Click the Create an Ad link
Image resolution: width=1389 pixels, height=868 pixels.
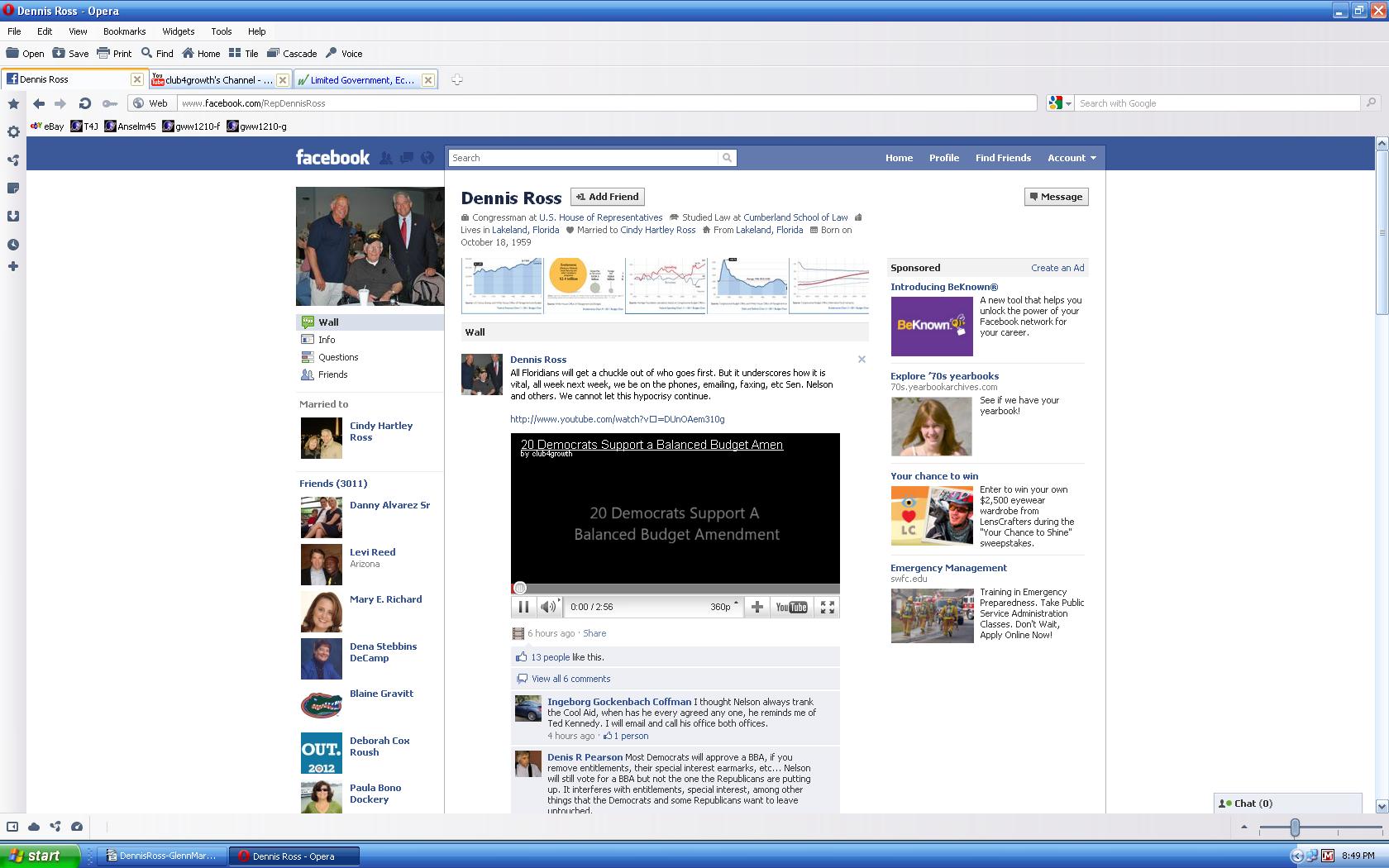1057,268
